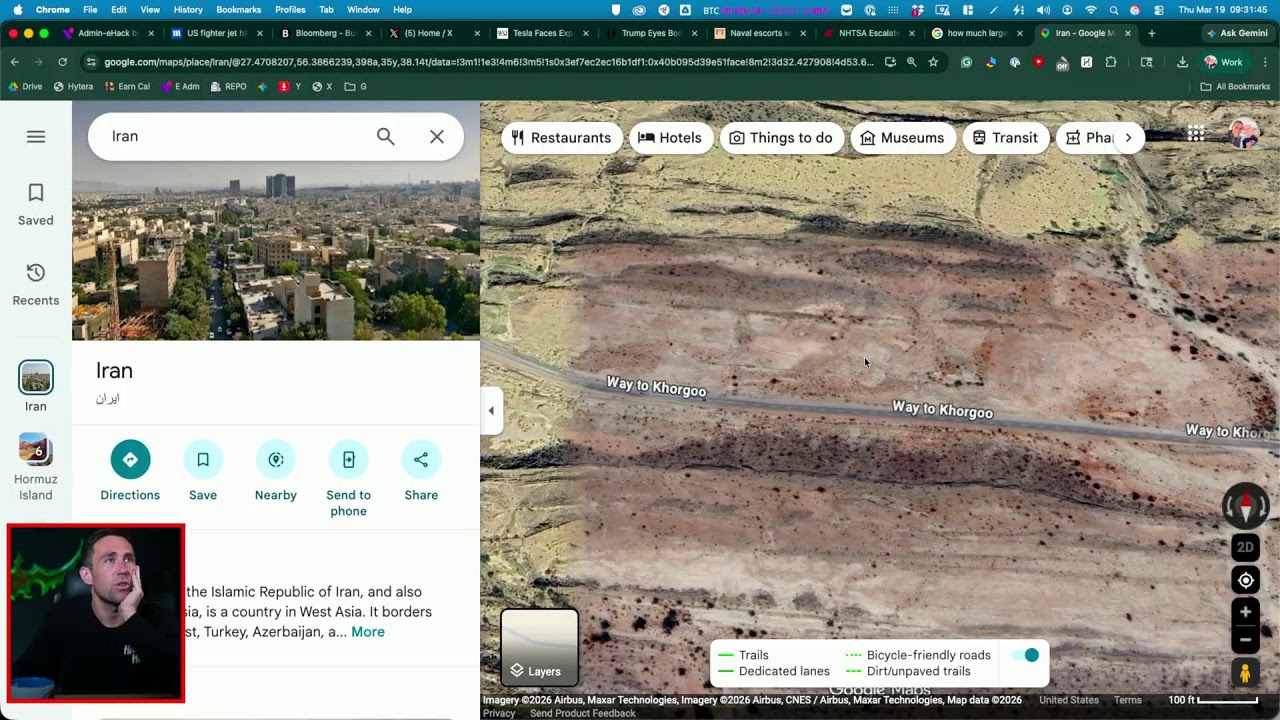Switch to the Bloomberg browser tab
The height and width of the screenshot is (720, 1280).
[325, 33]
